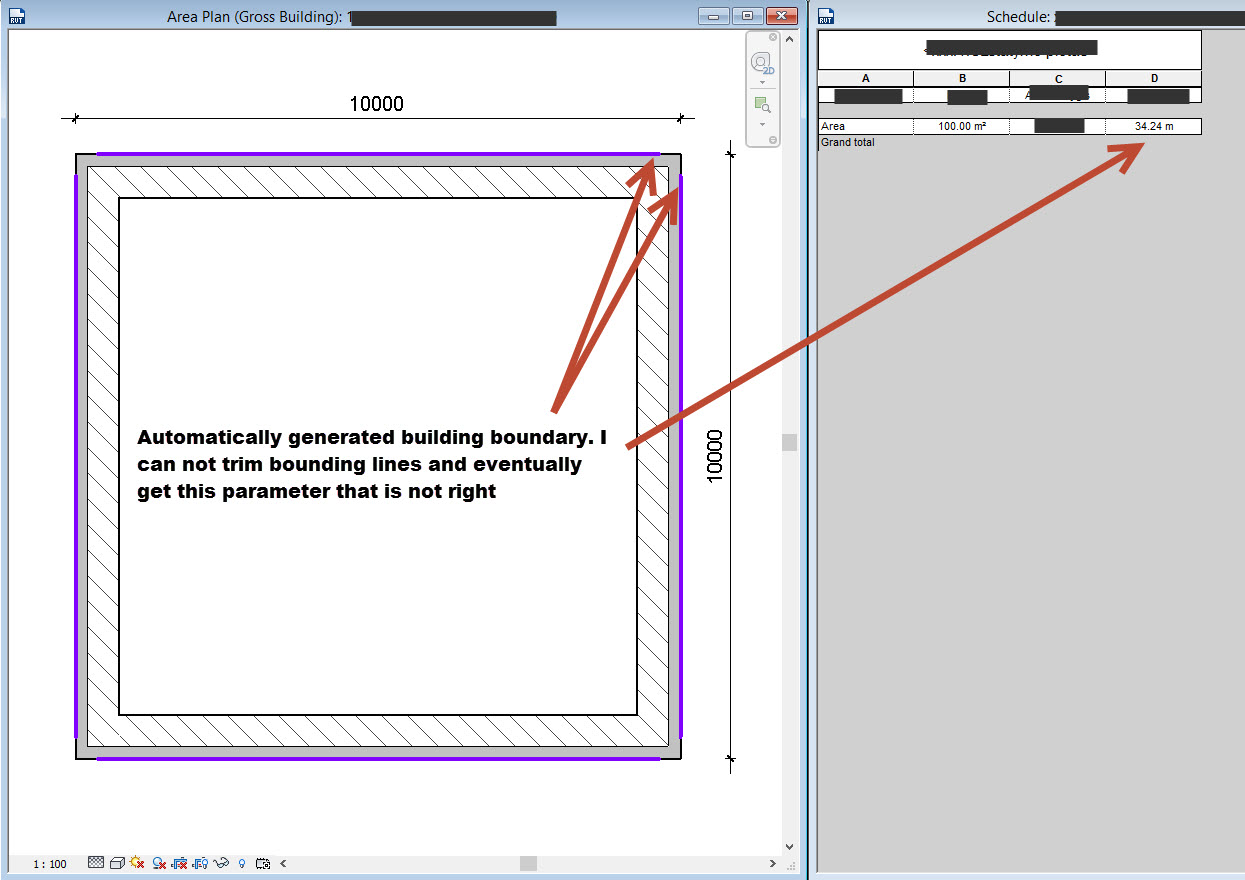Click horizontal scrollbar right arrow
Viewport: 1245px width, 880px height.
click(x=773, y=863)
